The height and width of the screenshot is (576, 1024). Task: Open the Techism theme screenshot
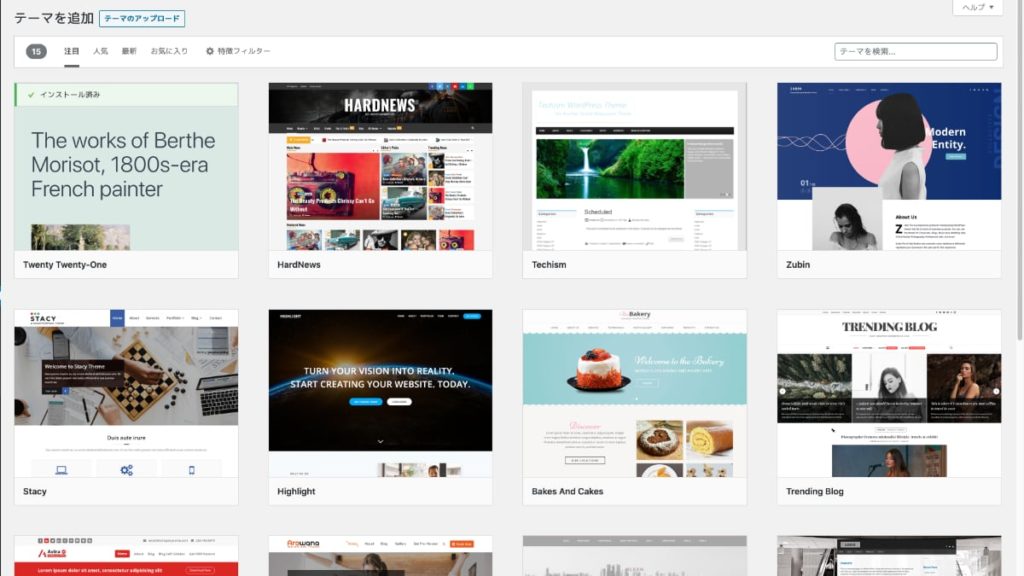point(634,167)
